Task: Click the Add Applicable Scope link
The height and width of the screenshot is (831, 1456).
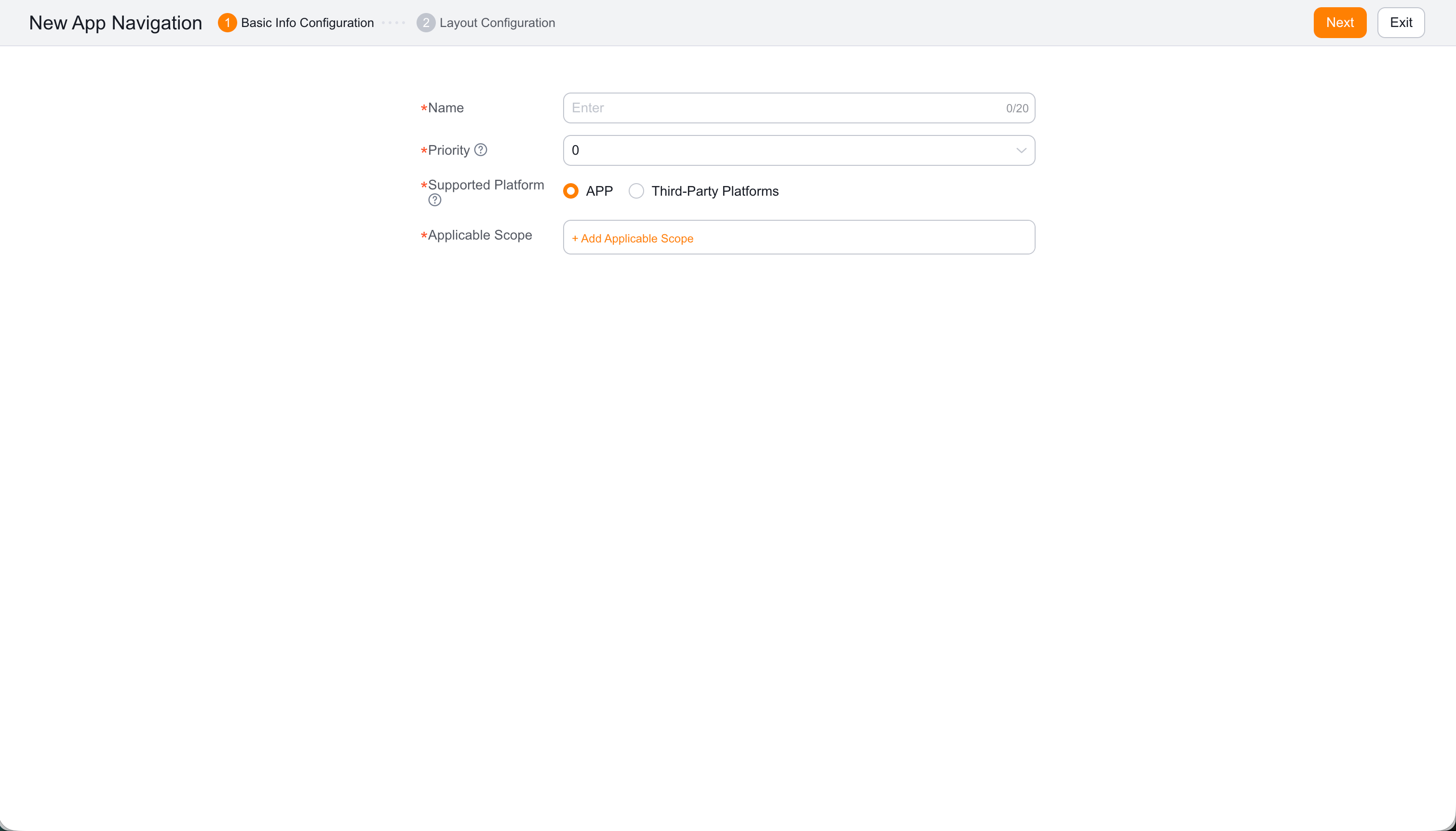Action: pos(633,239)
